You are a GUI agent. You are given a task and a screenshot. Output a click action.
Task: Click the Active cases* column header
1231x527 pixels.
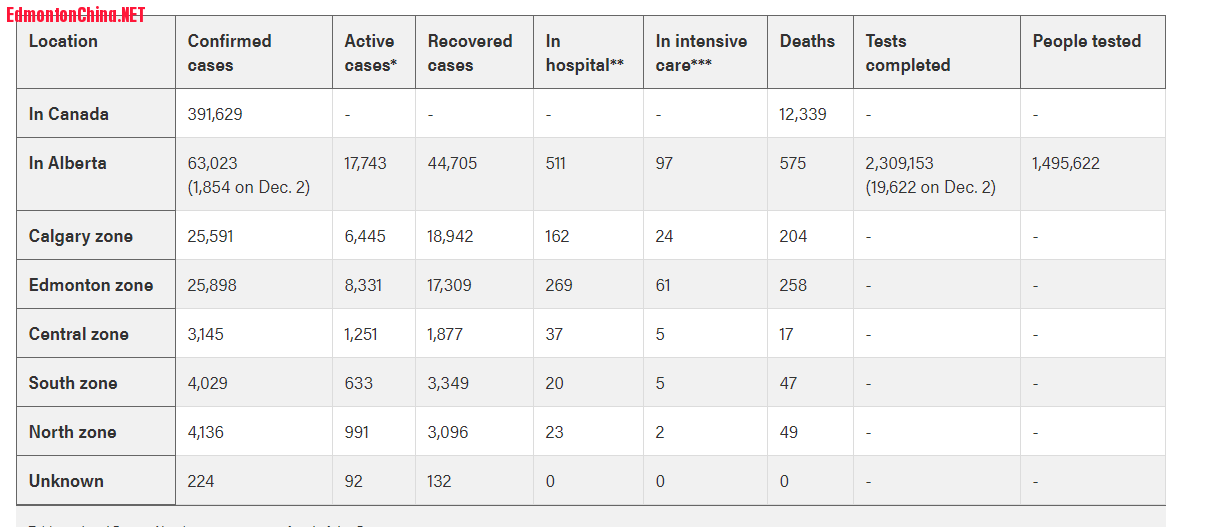(374, 52)
